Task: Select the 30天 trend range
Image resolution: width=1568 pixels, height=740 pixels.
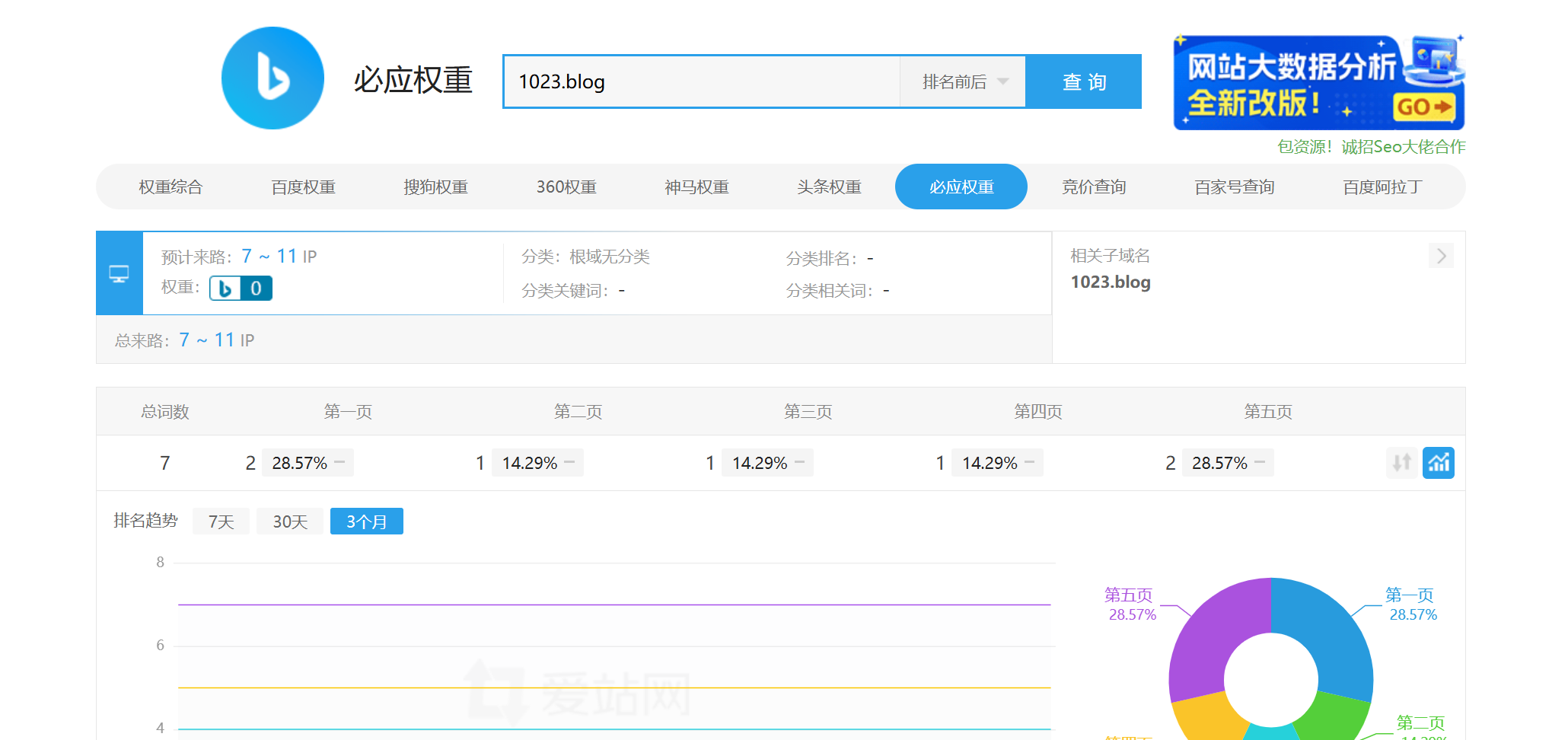Action: pyautogui.click(x=290, y=522)
